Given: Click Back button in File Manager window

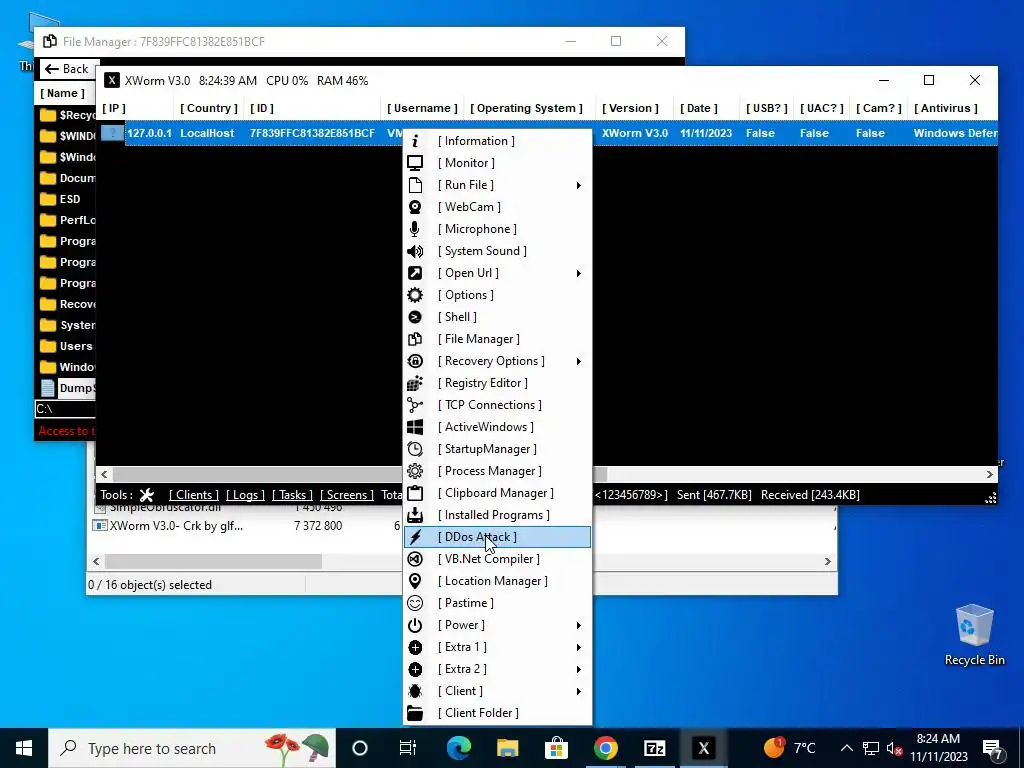Looking at the screenshot, I should pyautogui.click(x=67, y=69).
